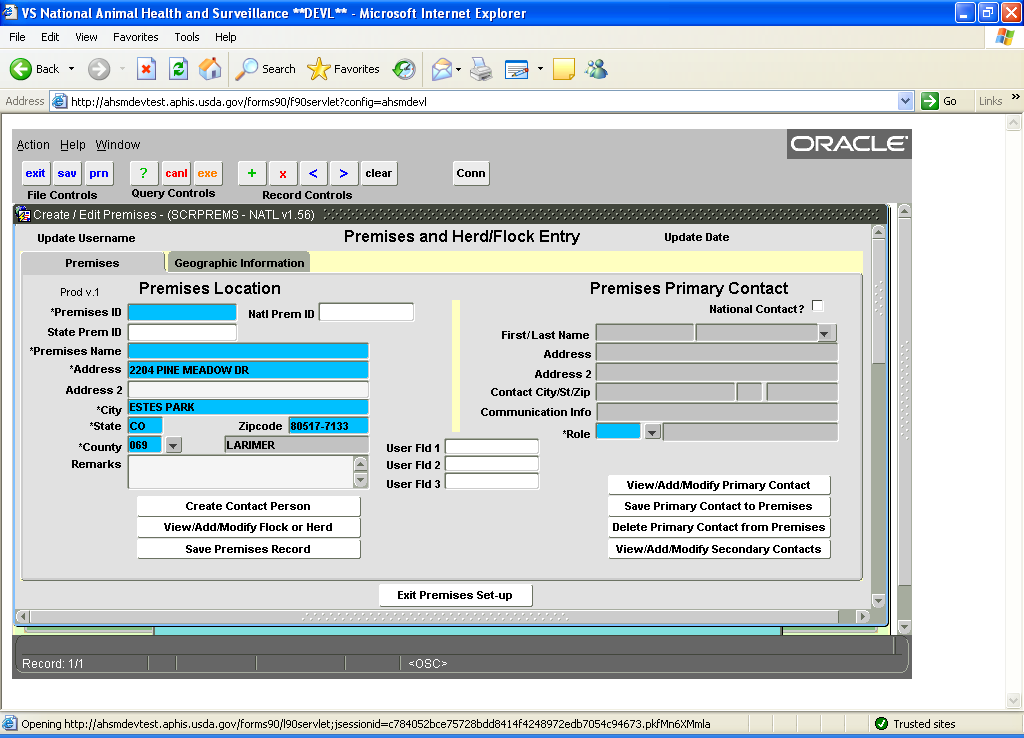1024x738 pixels.
Task: Refresh the page in Internet Explorer toolbar
Action: pyautogui.click(x=178, y=69)
